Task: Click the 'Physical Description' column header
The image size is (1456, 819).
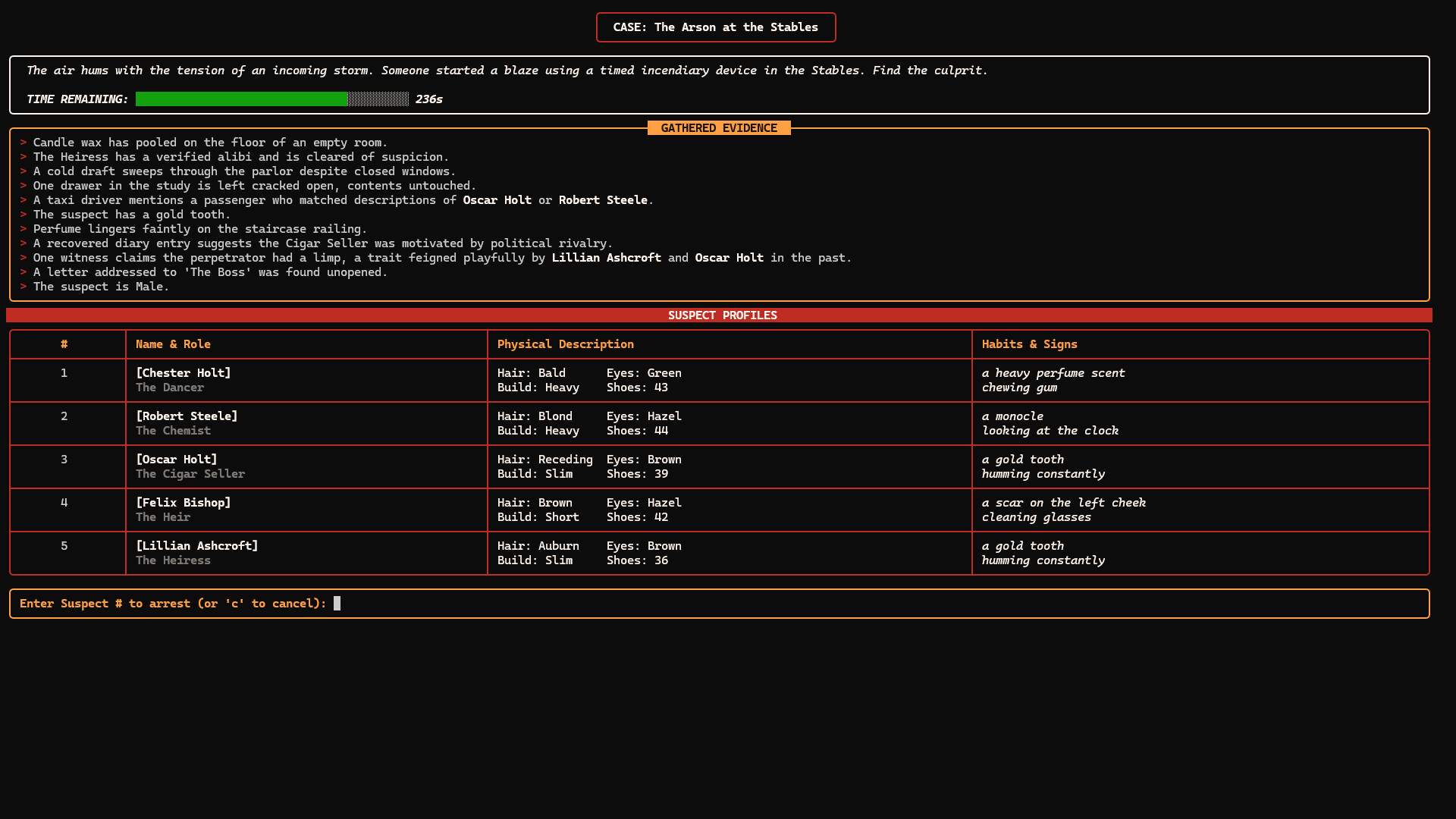Action: (565, 344)
